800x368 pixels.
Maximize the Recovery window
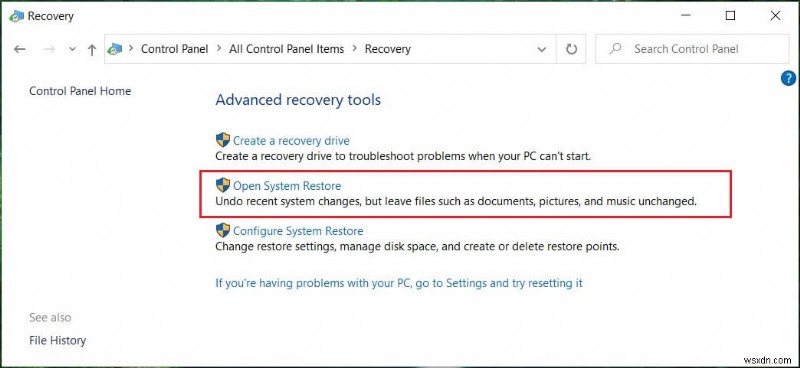click(730, 16)
